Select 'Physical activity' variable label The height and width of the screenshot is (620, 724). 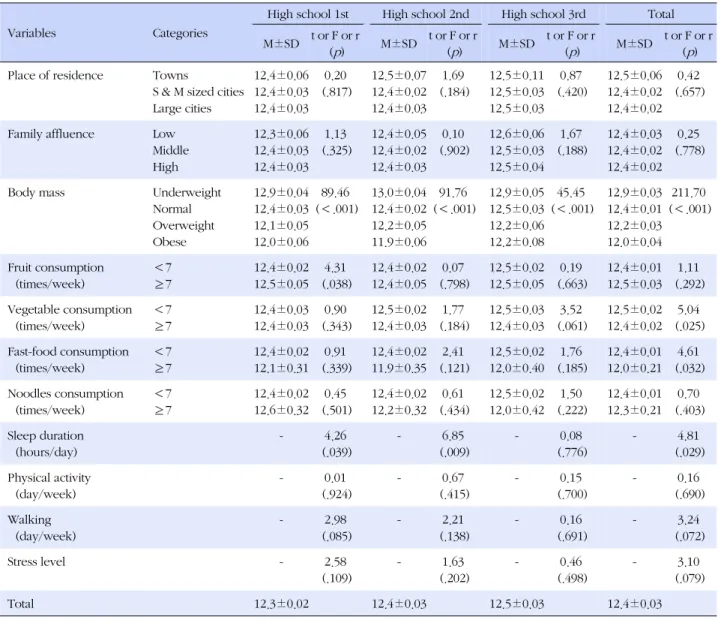pos(48,478)
